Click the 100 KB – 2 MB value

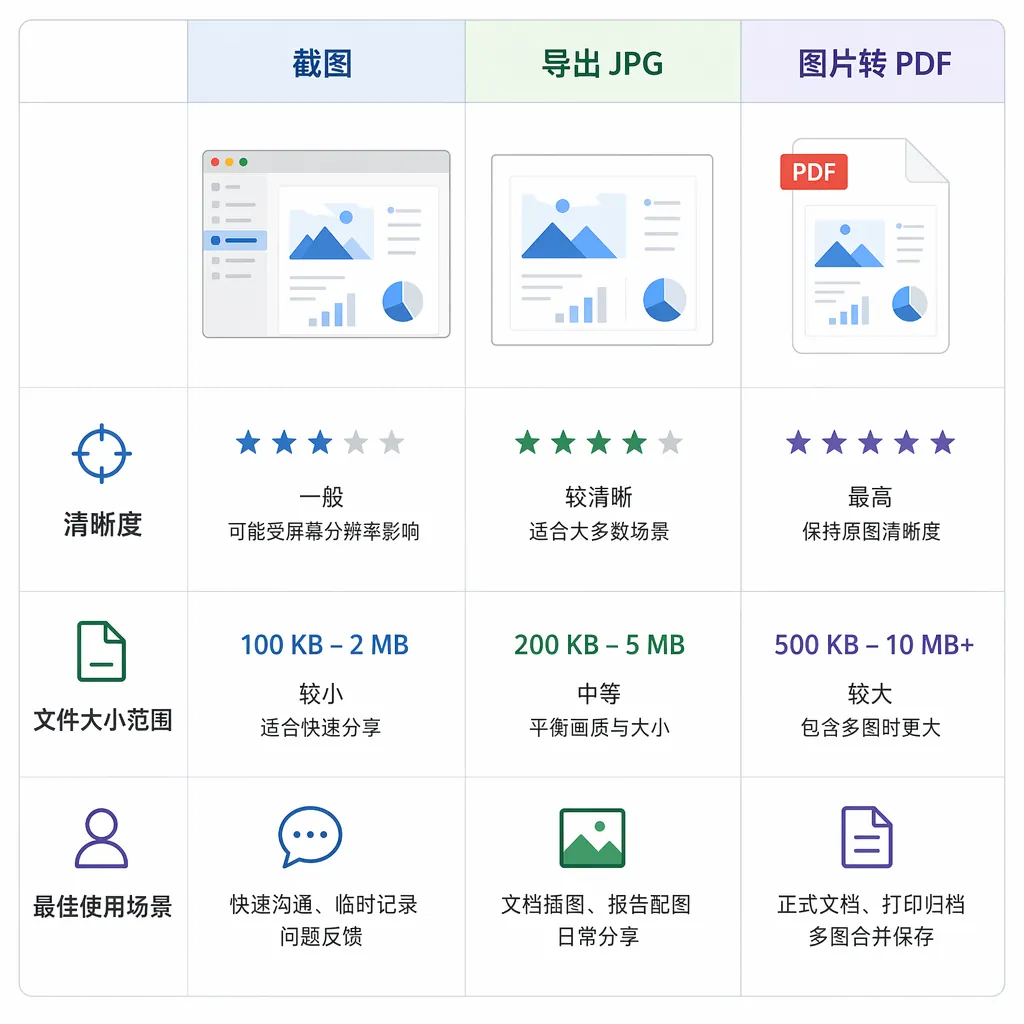(325, 645)
